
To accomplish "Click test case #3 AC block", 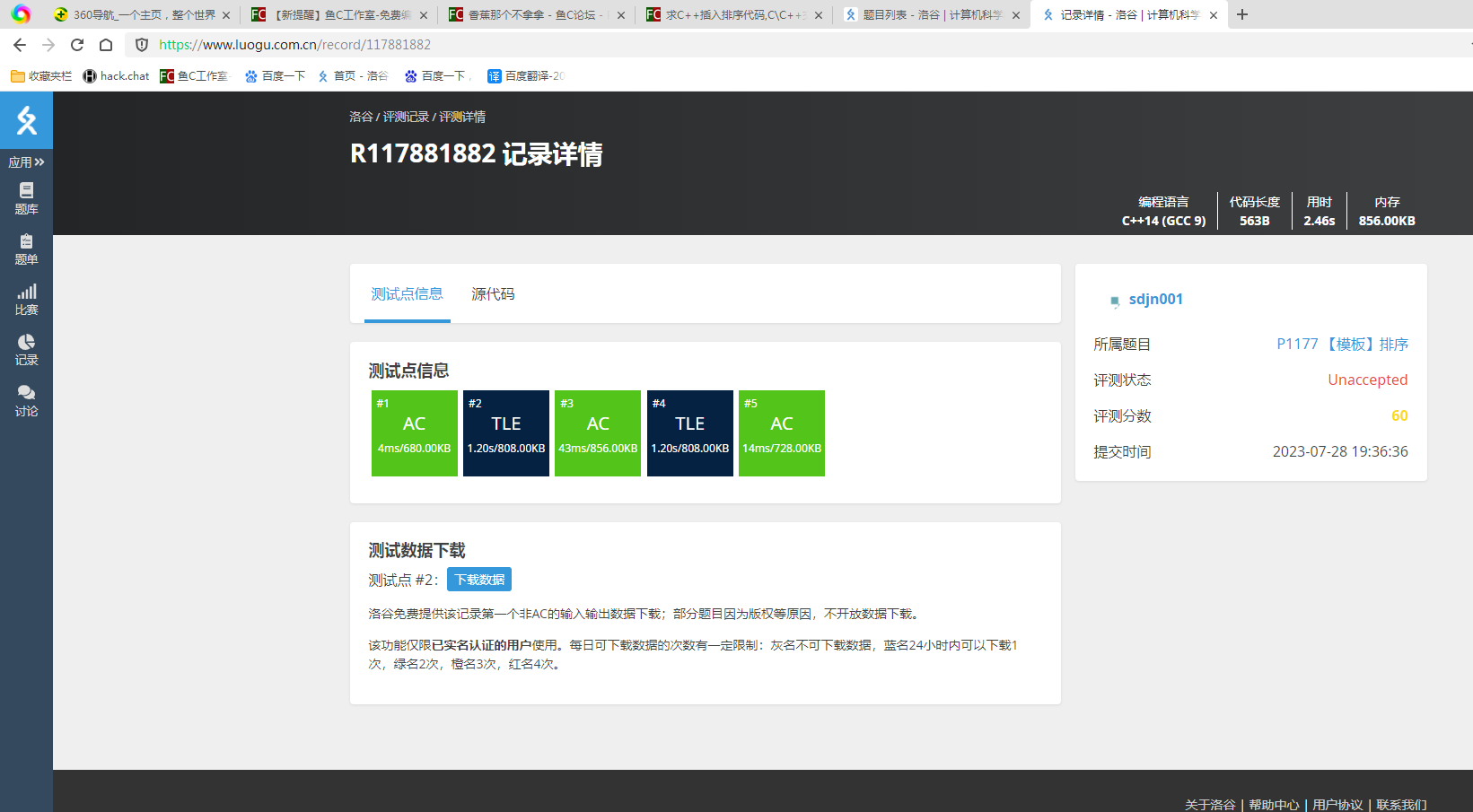I will coord(598,433).
